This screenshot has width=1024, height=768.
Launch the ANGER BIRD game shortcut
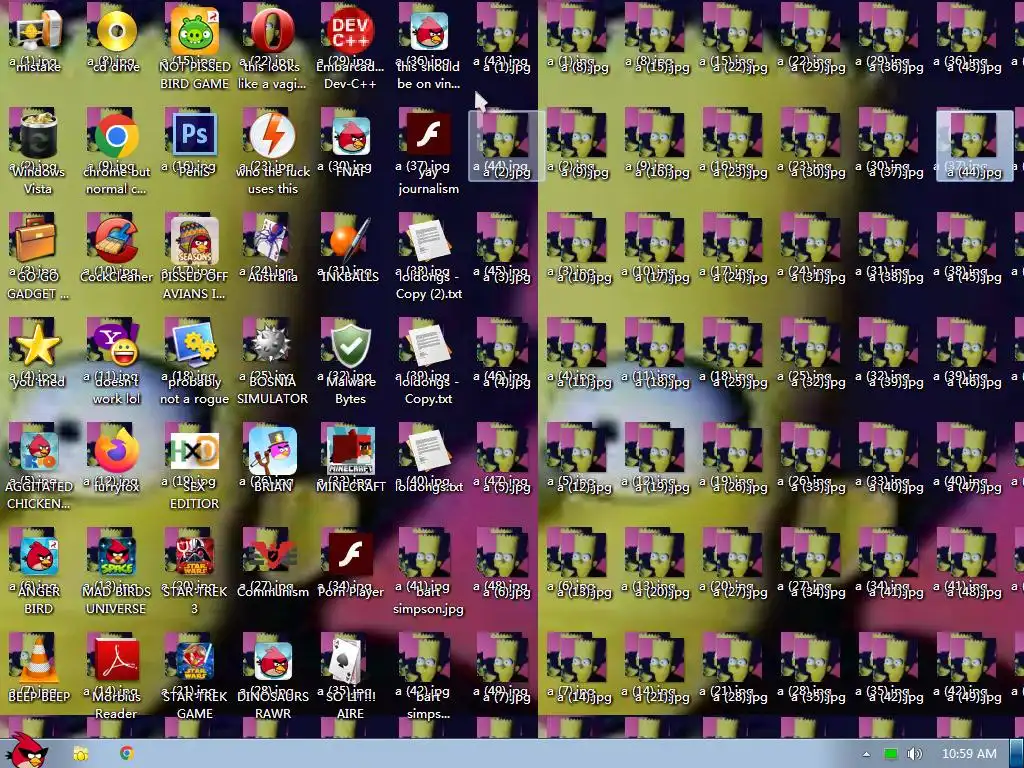(x=38, y=555)
